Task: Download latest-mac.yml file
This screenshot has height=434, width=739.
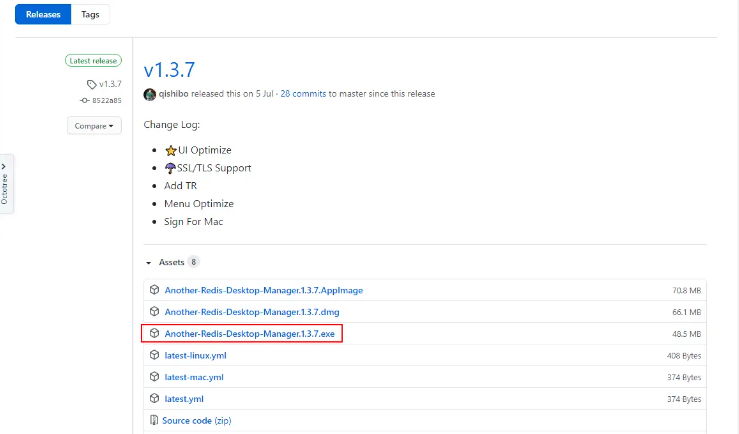Action: coord(194,377)
